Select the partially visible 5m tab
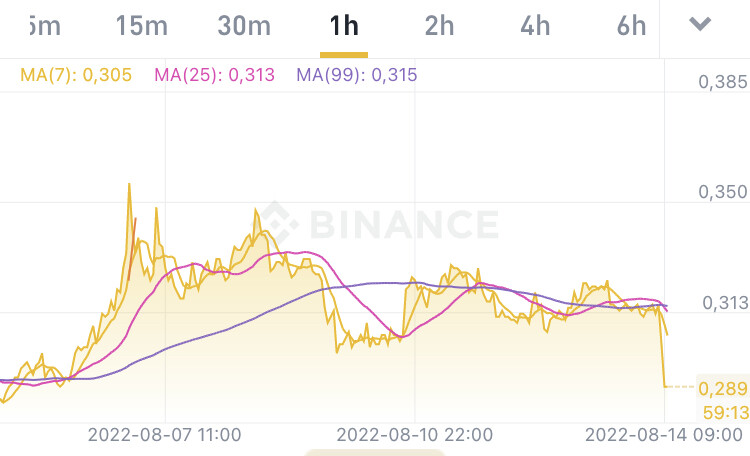 click(x=44, y=26)
